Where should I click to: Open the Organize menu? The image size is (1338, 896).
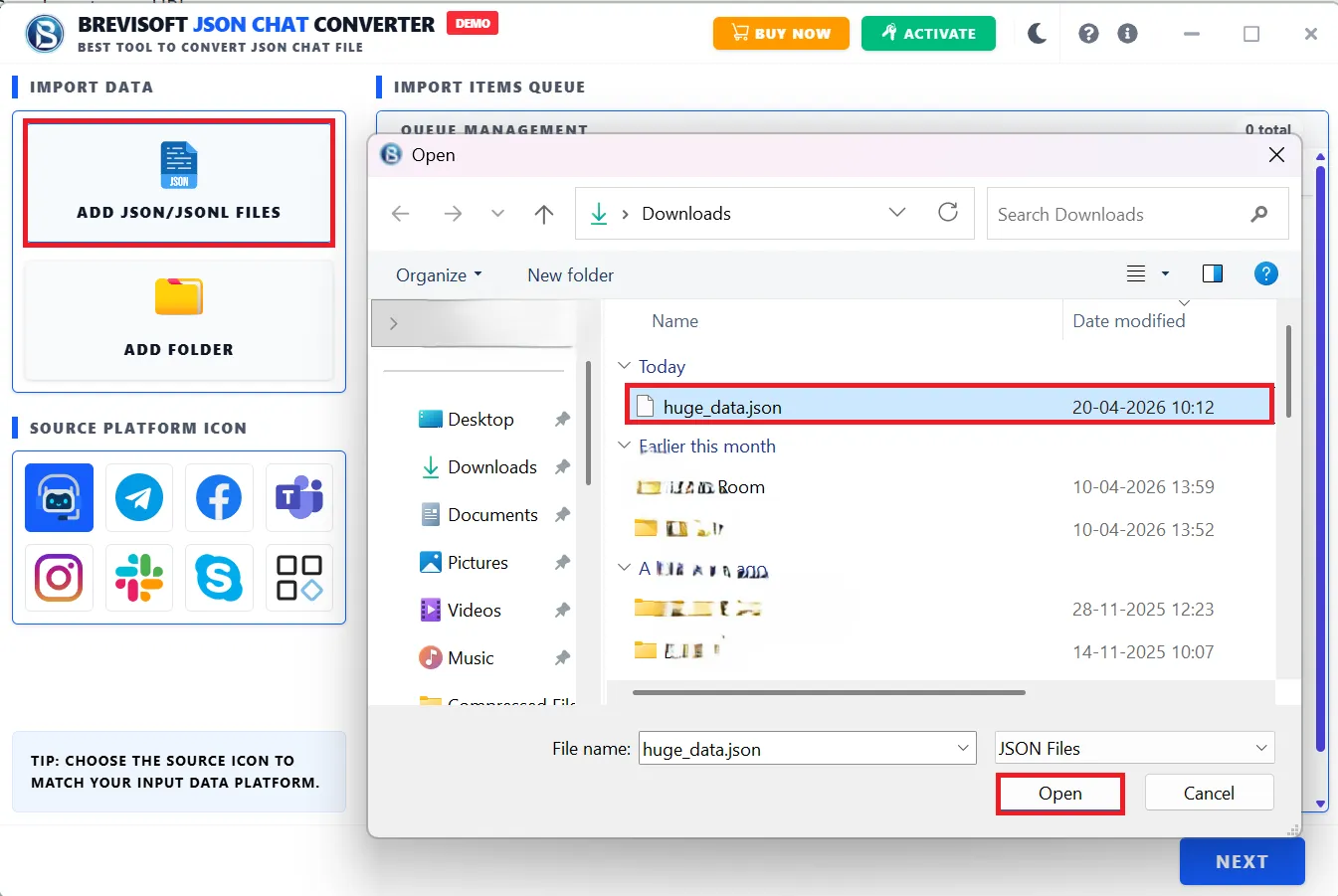pos(439,275)
